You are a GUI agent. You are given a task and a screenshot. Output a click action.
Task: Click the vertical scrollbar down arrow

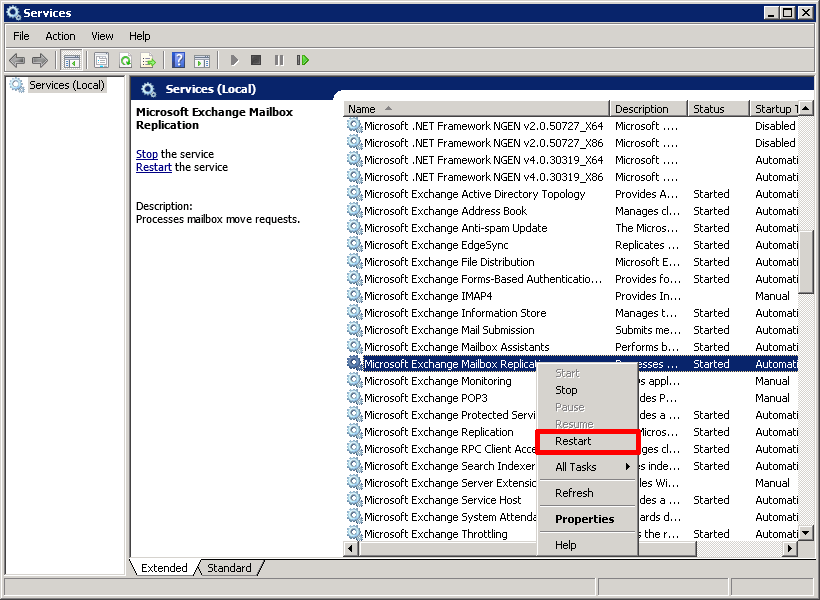[x=806, y=534]
